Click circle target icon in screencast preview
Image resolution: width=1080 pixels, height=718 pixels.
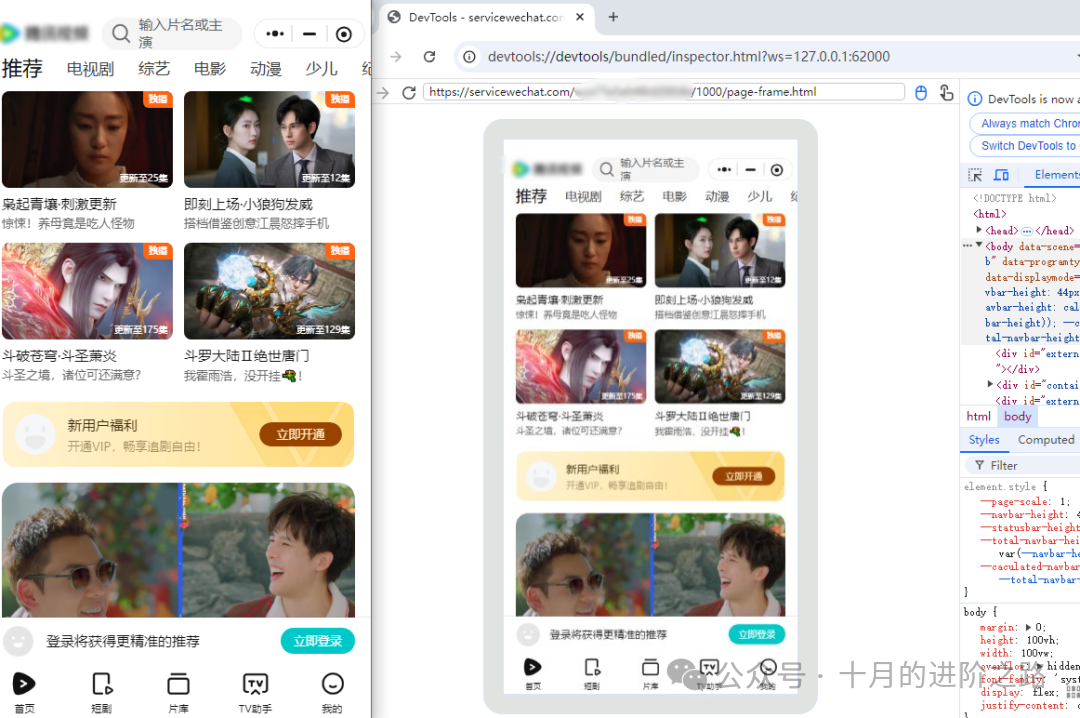coord(776,170)
